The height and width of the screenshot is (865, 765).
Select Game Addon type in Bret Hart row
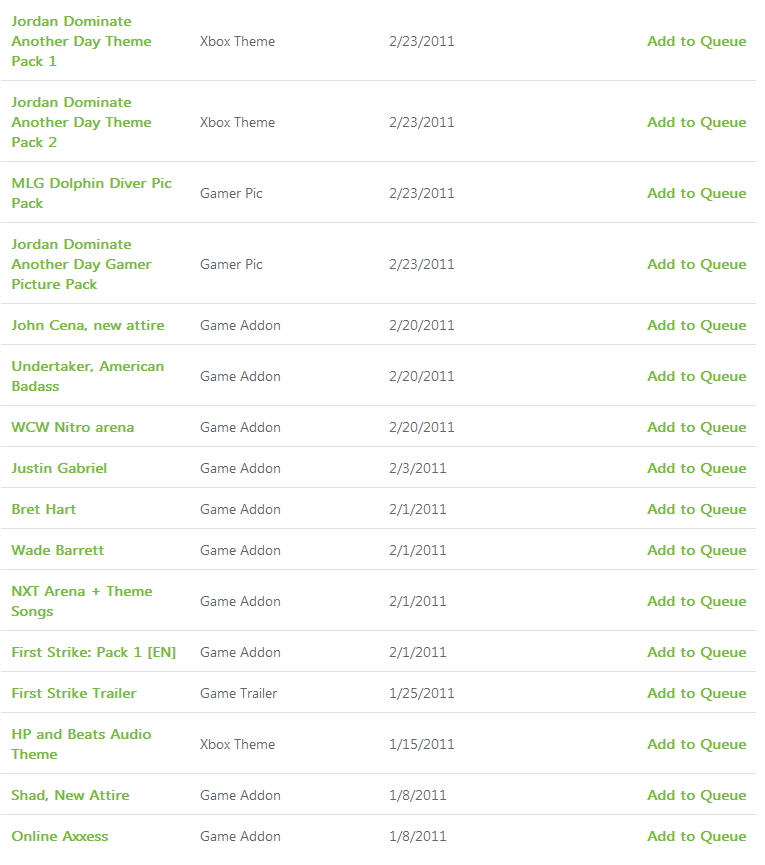point(240,509)
